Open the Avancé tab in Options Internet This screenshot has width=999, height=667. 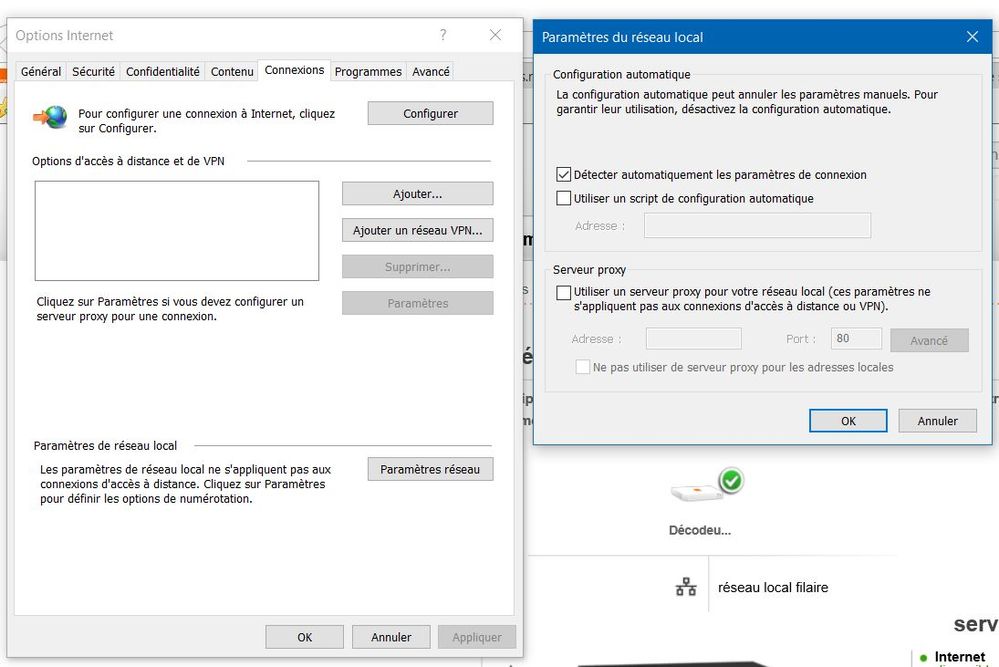431,71
